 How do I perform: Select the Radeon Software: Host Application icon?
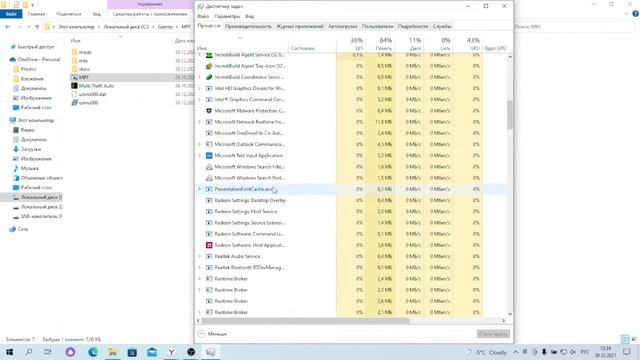[209, 245]
